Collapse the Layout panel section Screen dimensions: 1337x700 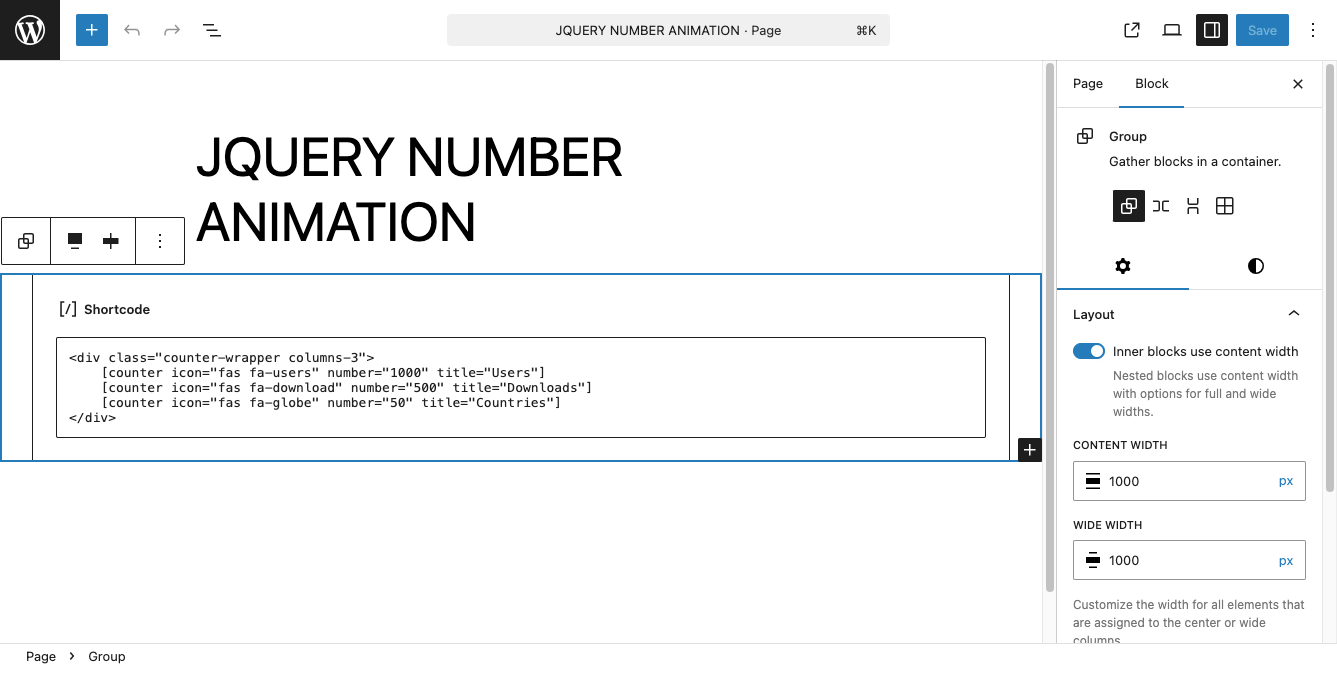pyautogui.click(x=1294, y=314)
